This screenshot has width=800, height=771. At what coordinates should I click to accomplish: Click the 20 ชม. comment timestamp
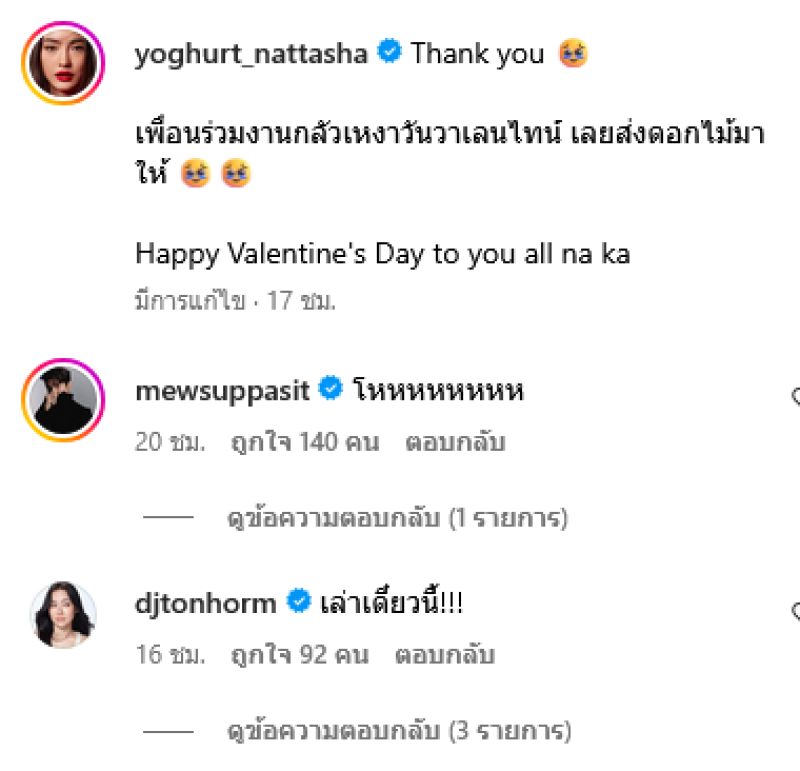[170, 442]
